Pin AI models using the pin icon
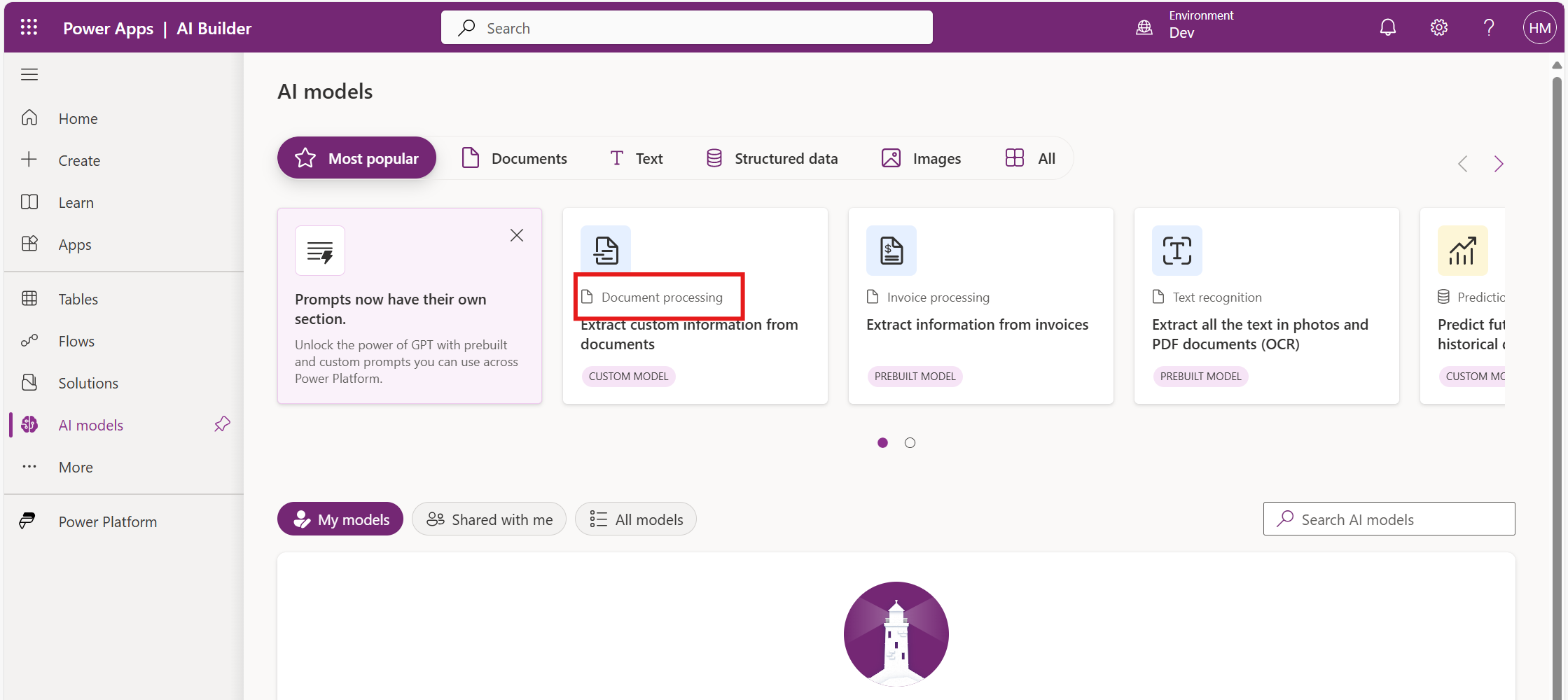 (x=222, y=424)
